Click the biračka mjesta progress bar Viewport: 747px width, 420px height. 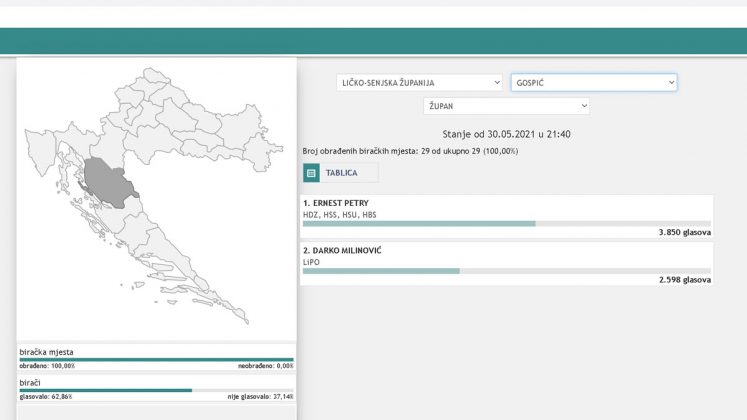[156, 359]
